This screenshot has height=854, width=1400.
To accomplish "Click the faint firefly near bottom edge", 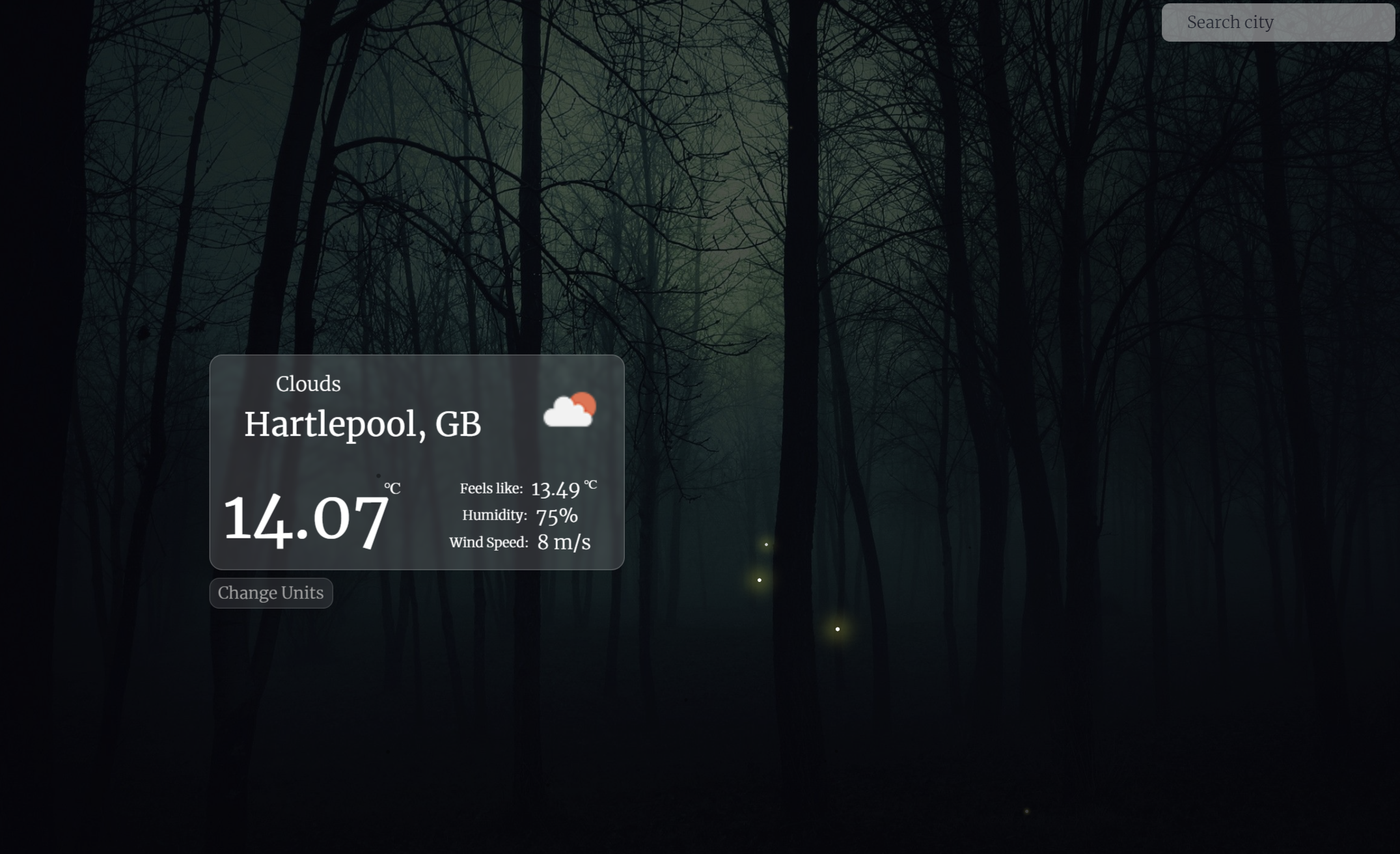I will (1027, 811).
